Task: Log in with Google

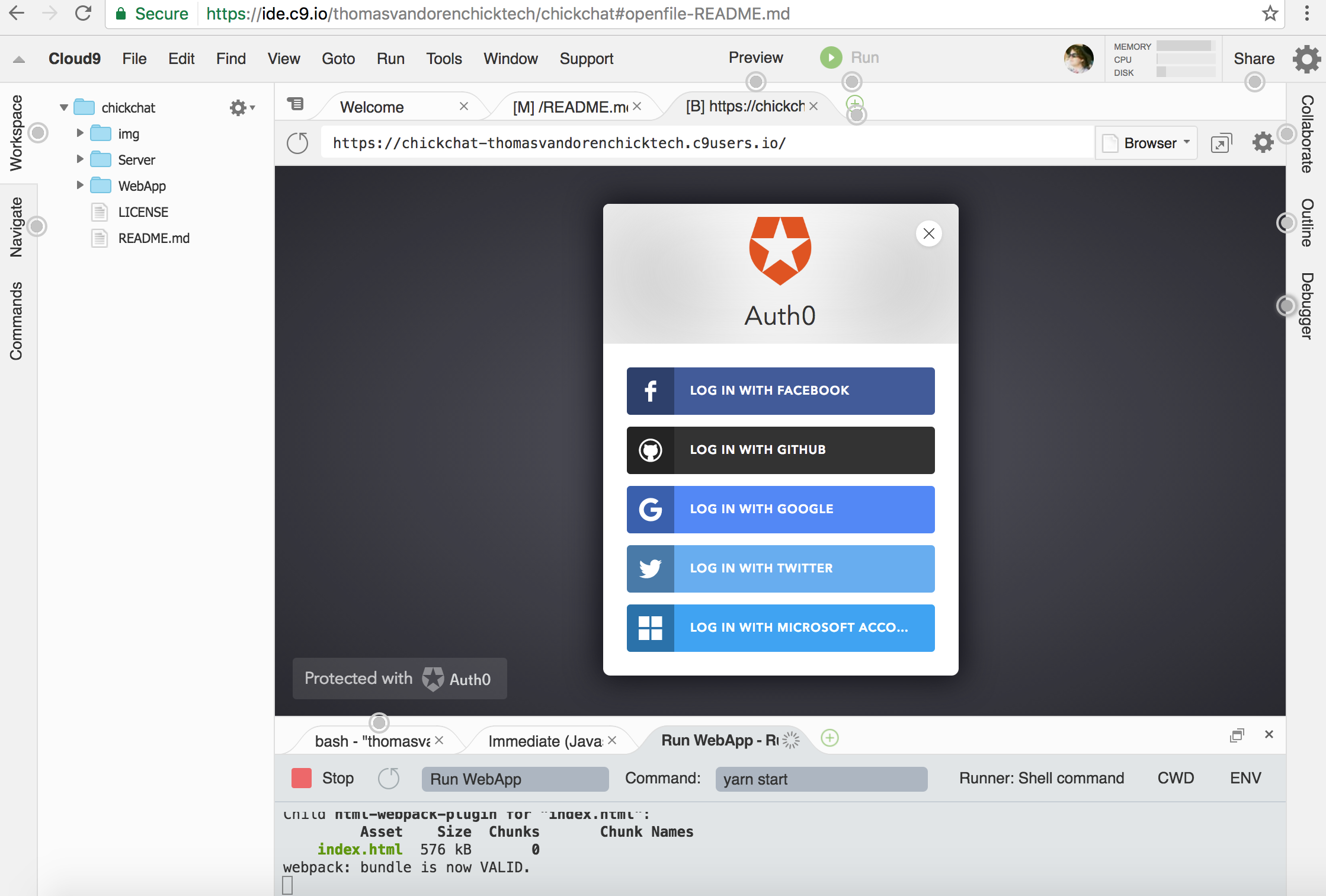Action: (780, 509)
